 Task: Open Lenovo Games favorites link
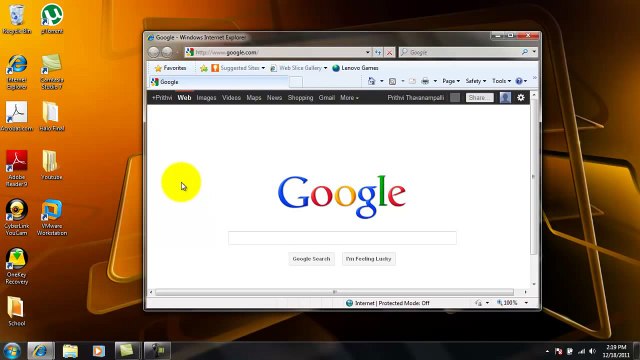(x=355, y=68)
